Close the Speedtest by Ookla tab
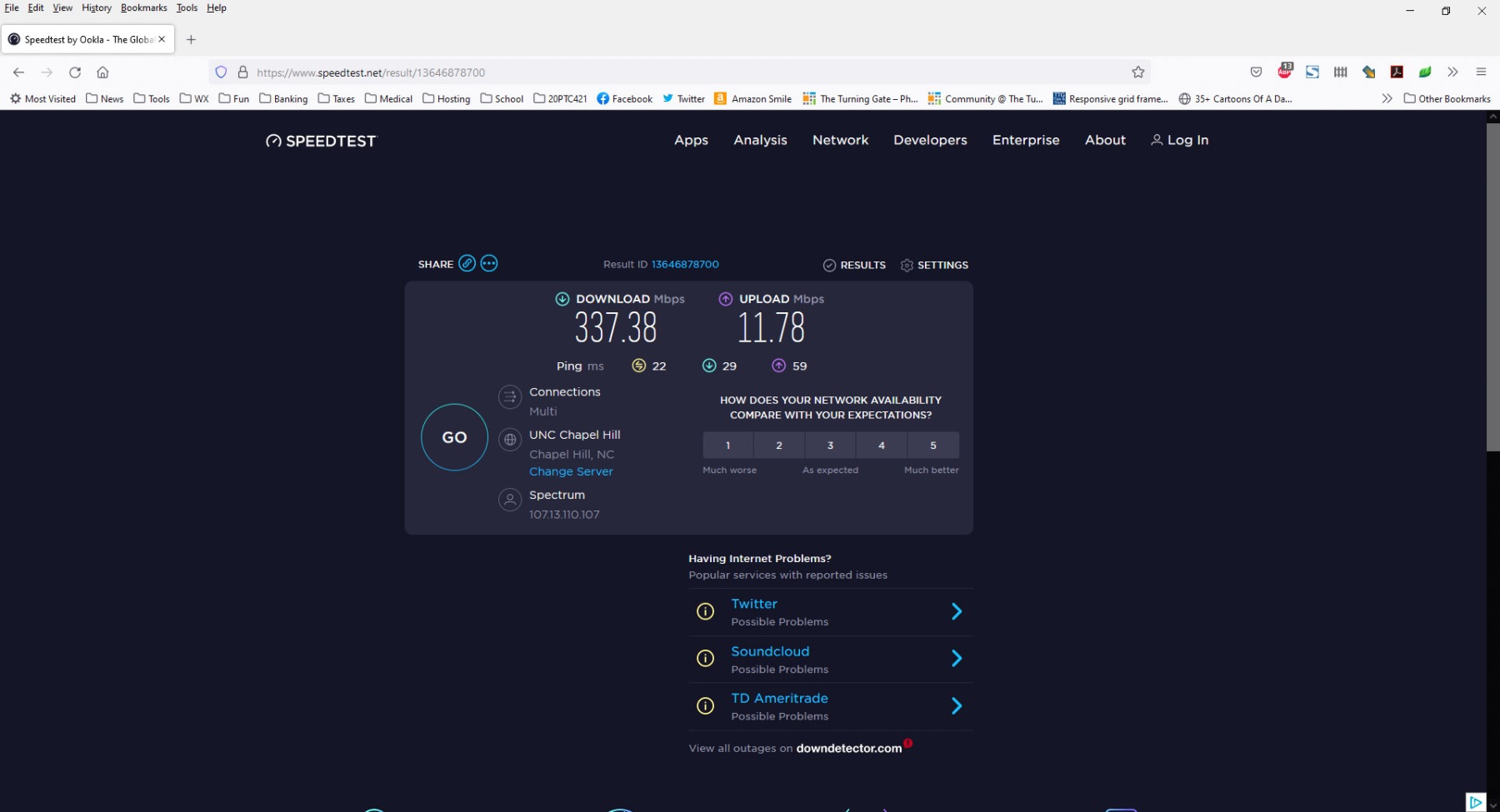The width and height of the screenshot is (1500, 812). (162, 39)
